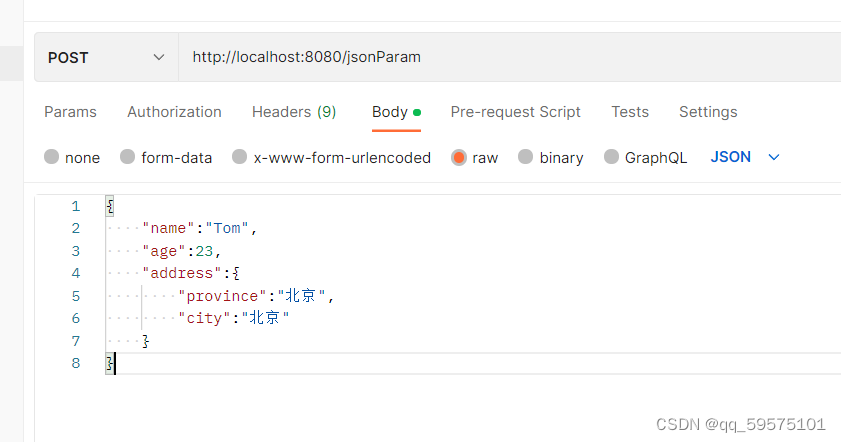Select the none body type radio
Screen dimensions: 841x442
pyautogui.click(x=51, y=157)
